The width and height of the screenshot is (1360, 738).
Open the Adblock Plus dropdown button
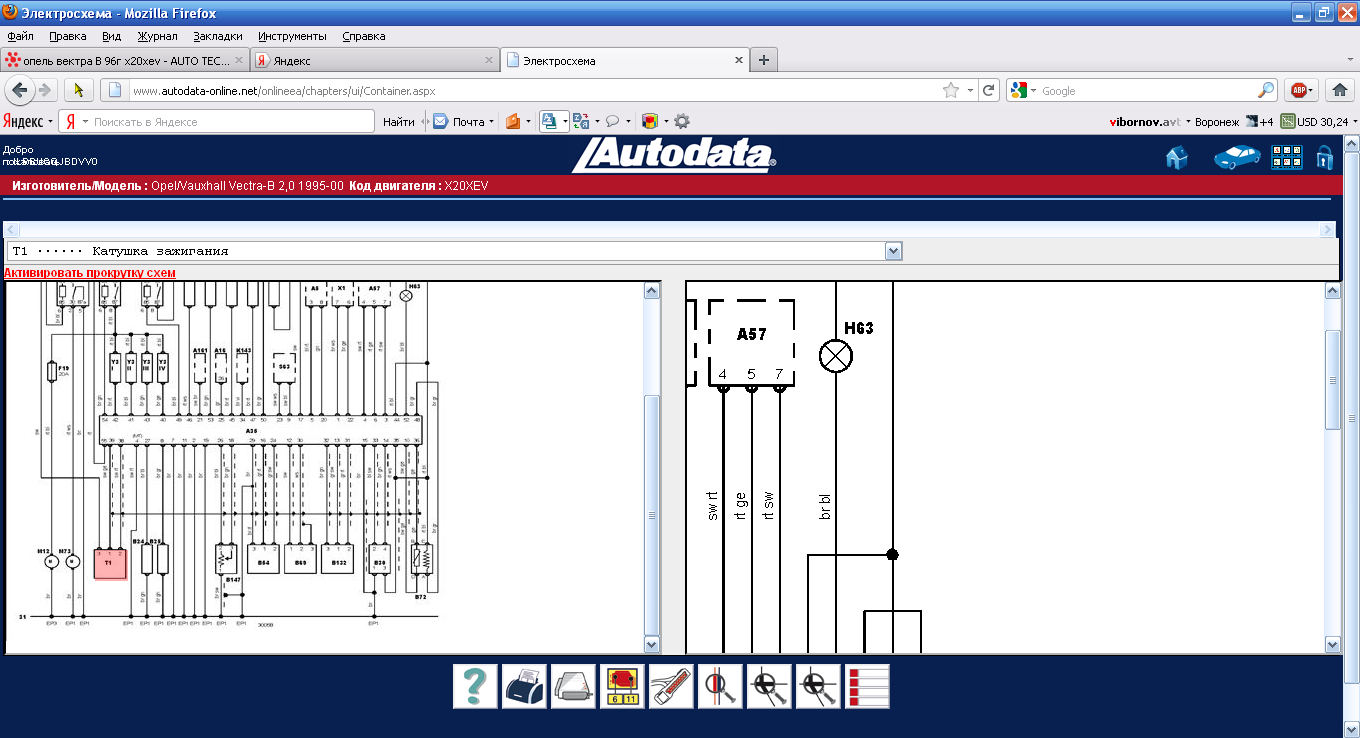pyautogui.click(x=1301, y=90)
